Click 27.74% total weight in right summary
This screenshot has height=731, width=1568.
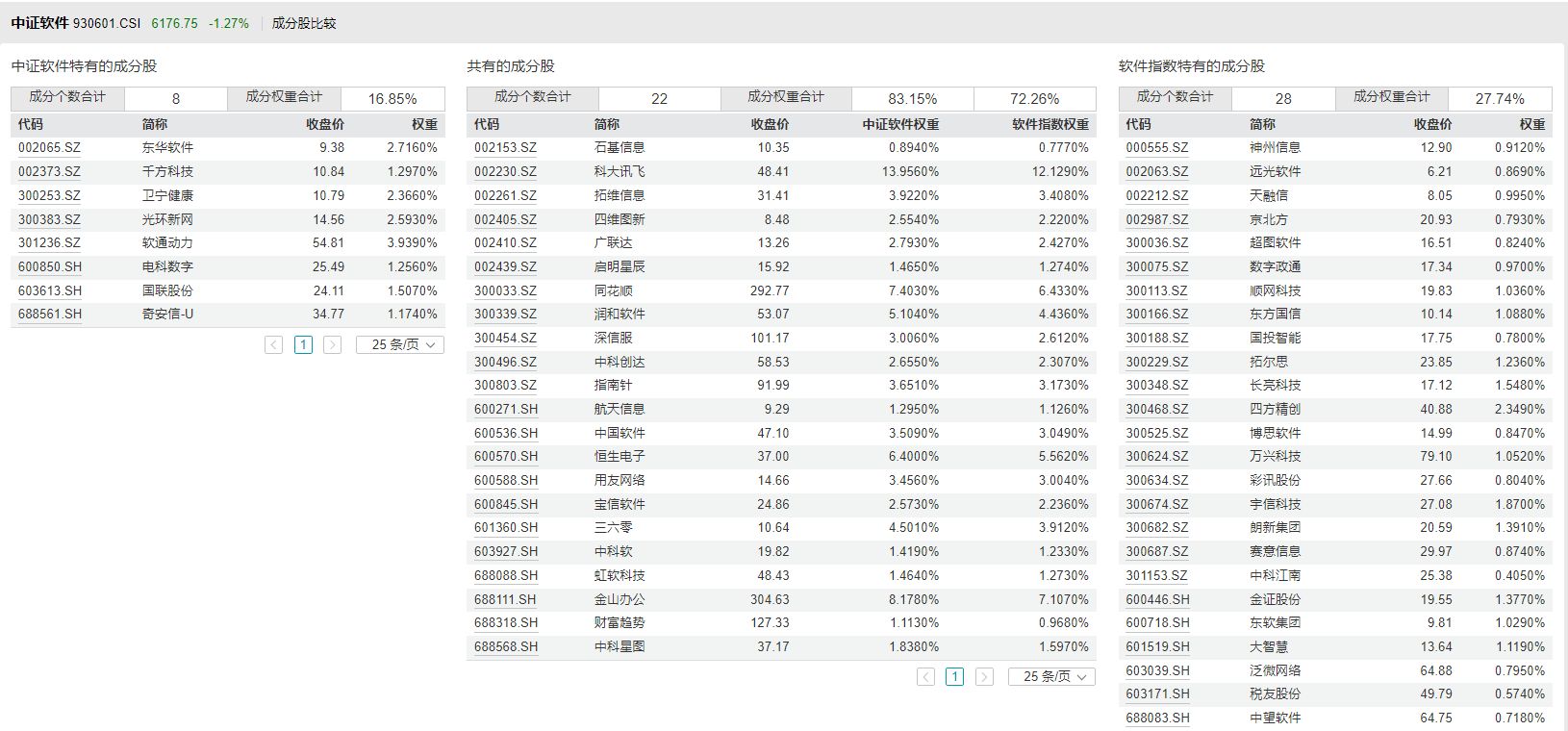1500,99
